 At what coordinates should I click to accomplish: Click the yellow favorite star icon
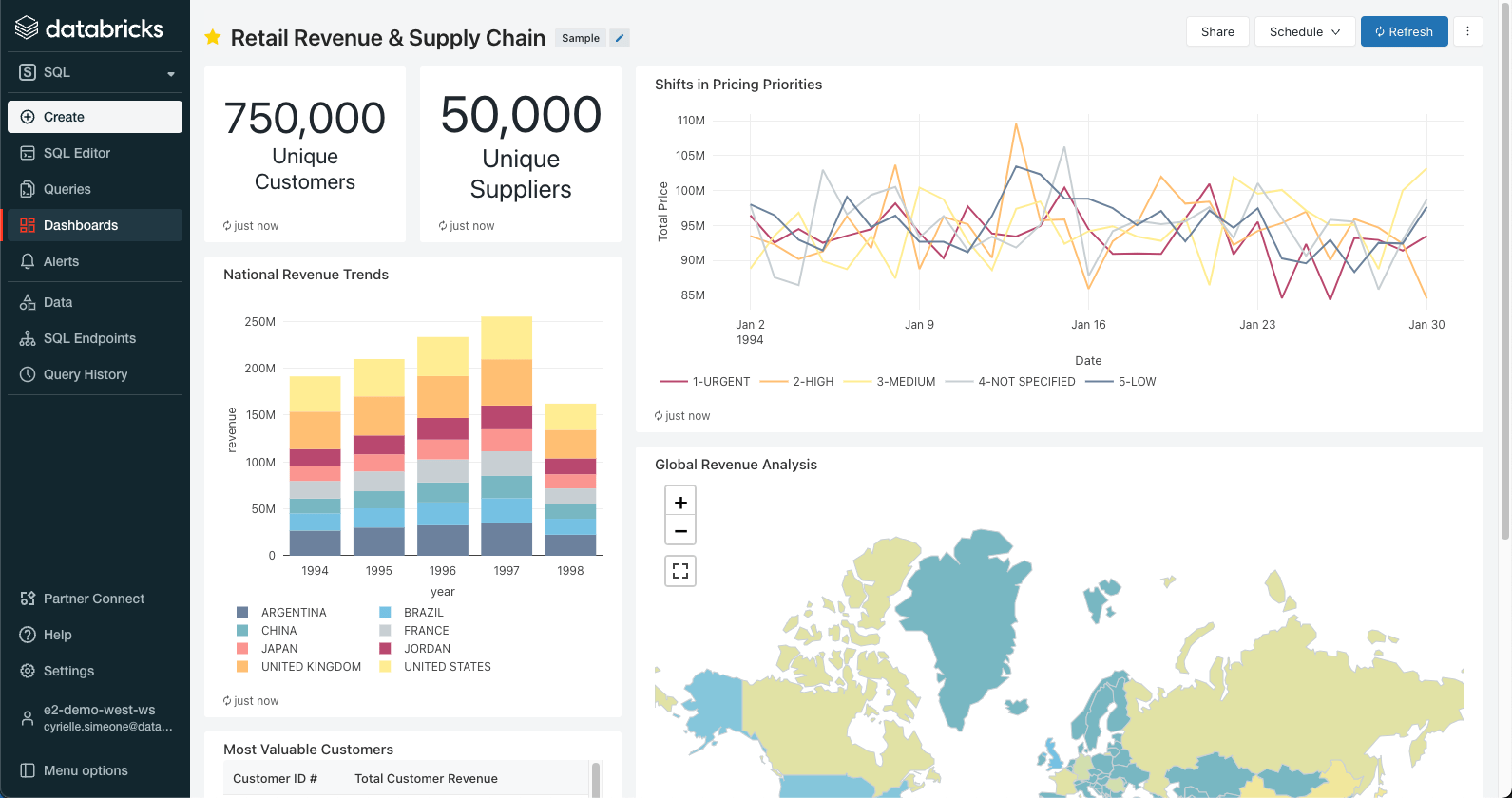pos(213,37)
